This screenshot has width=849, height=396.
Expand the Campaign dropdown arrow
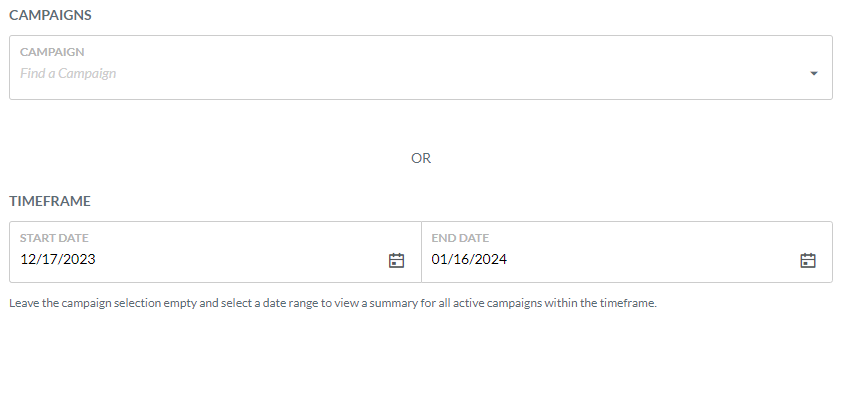813,74
